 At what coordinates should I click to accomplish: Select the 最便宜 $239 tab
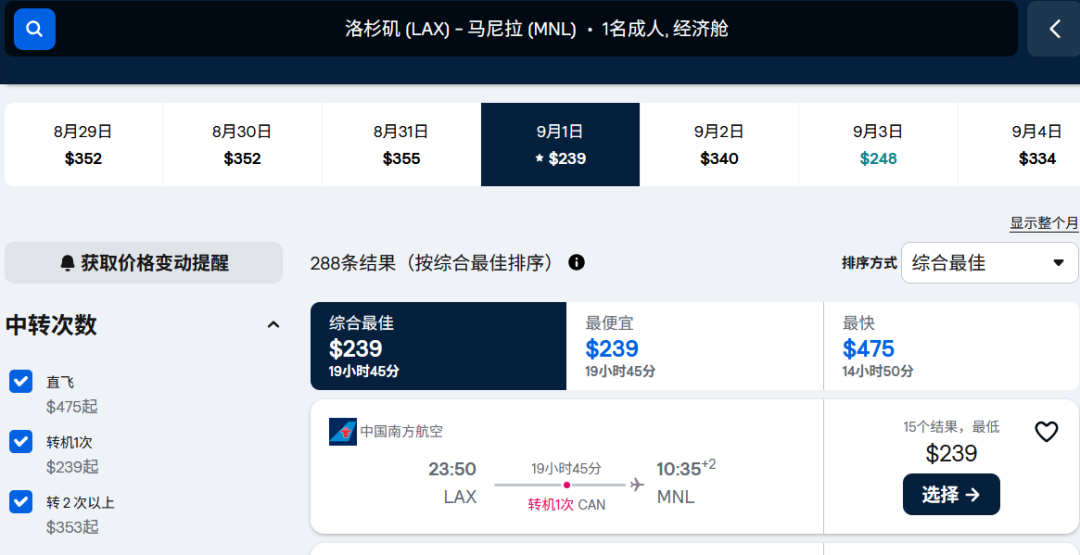point(694,346)
